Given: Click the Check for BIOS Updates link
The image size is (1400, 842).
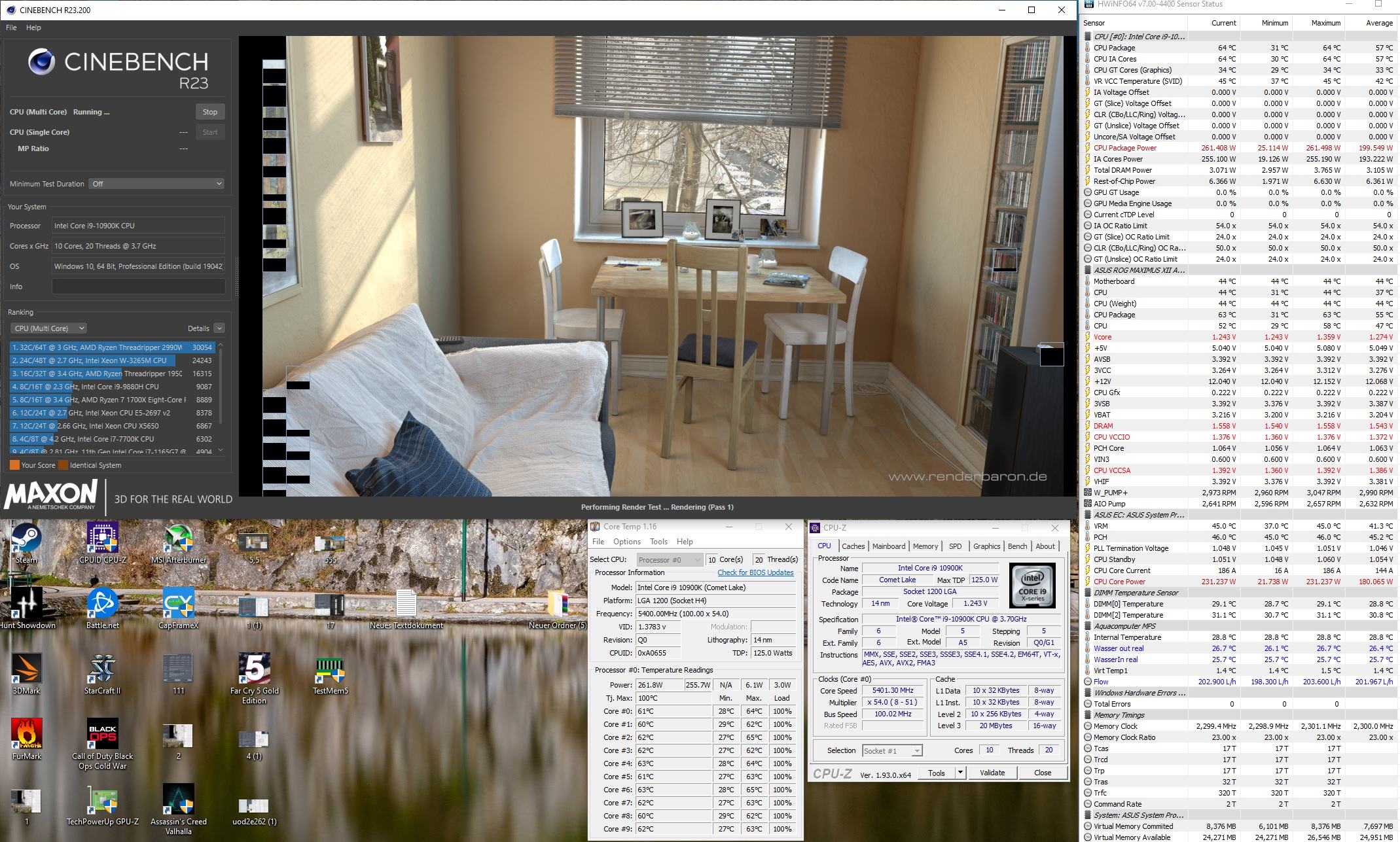Looking at the screenshot, I should 755,572.
